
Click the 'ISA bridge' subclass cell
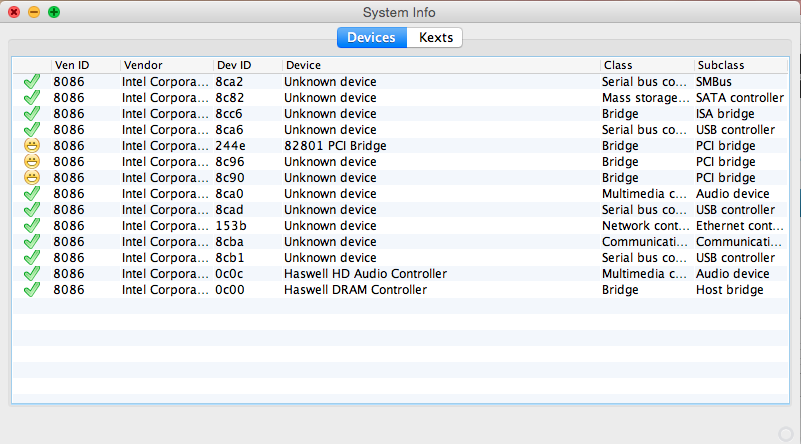[725, 113]
